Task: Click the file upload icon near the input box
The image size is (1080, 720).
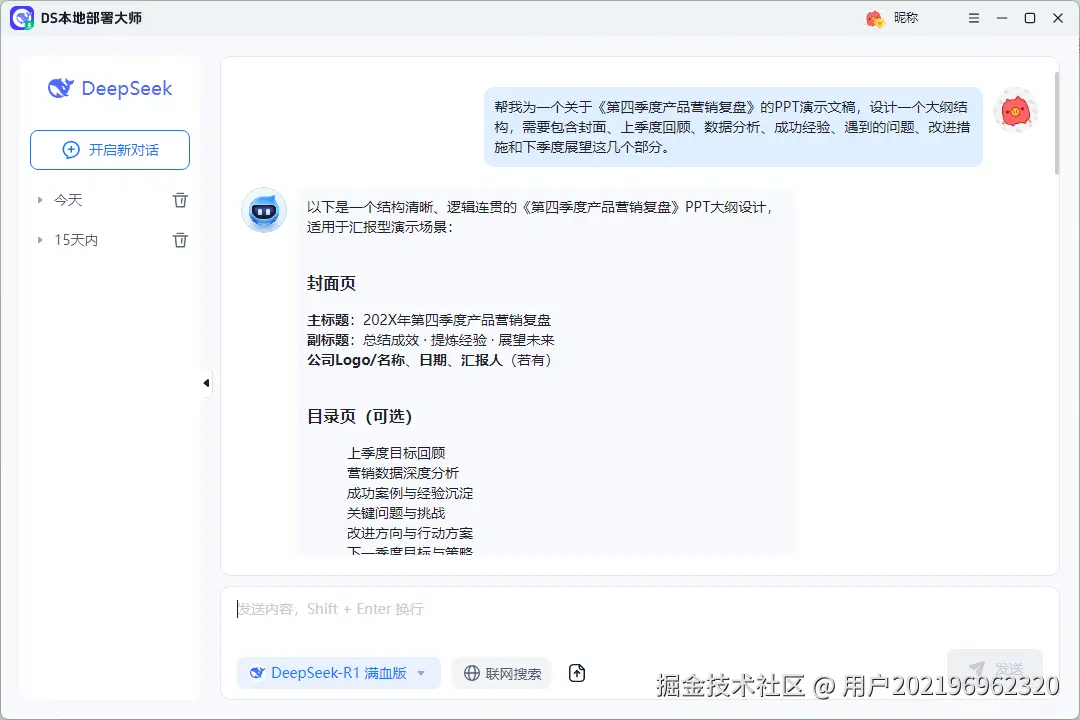Action: pos(577,673)
